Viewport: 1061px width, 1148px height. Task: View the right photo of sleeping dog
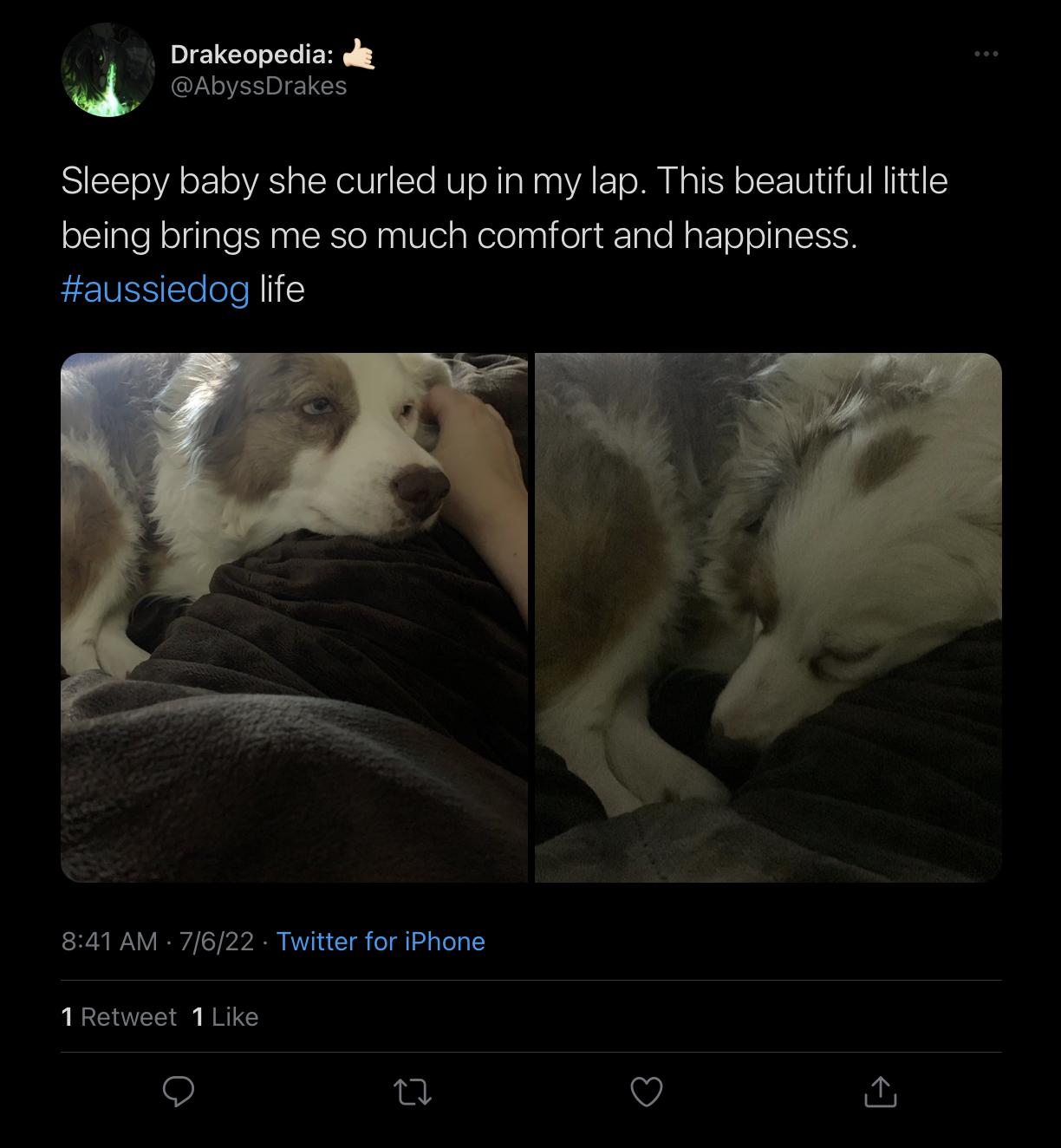click(x=768, y=617)
